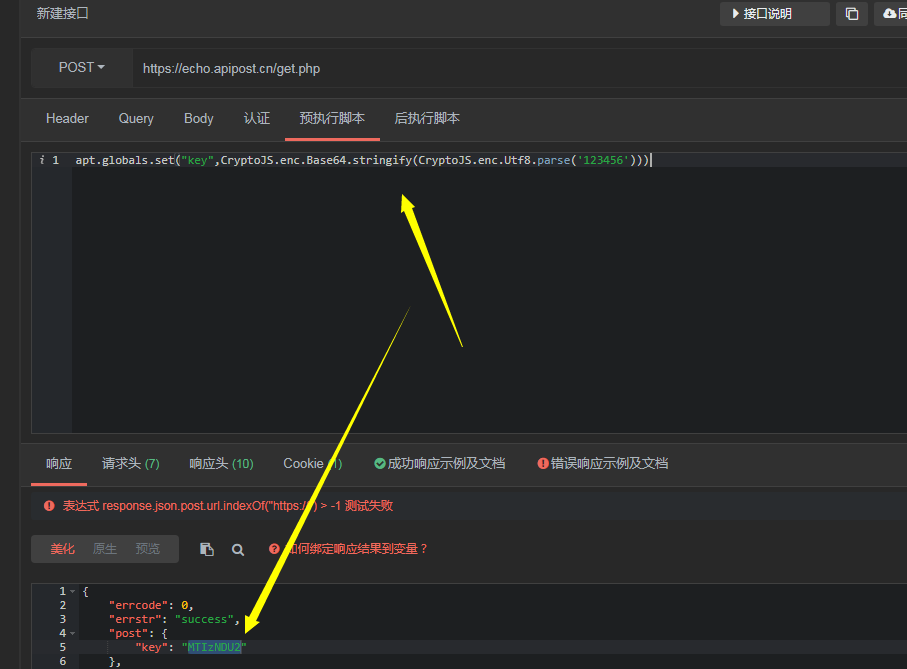Screen dimensions: 907x669
Task: Open the POST request method dropdown
Action: pos(81,67)
